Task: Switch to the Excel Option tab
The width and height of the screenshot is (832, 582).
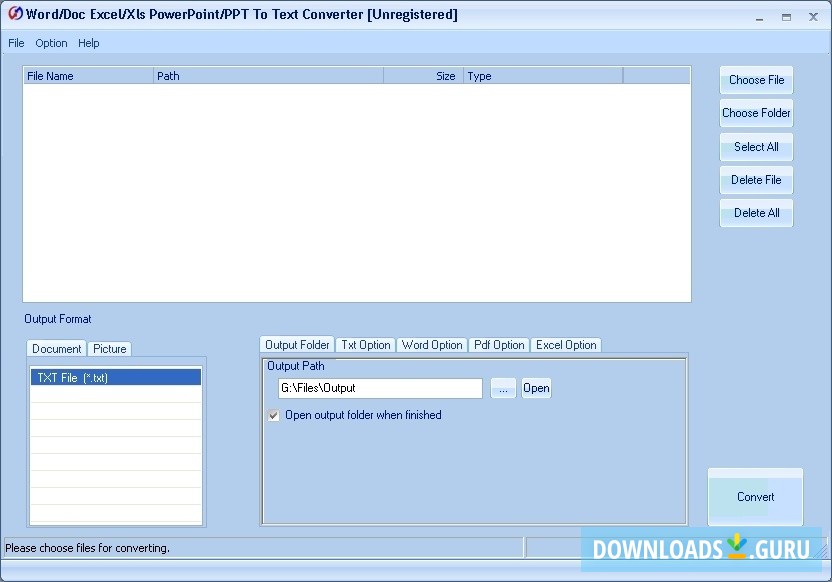Action: pyautogui.click(x=566, y=345)
